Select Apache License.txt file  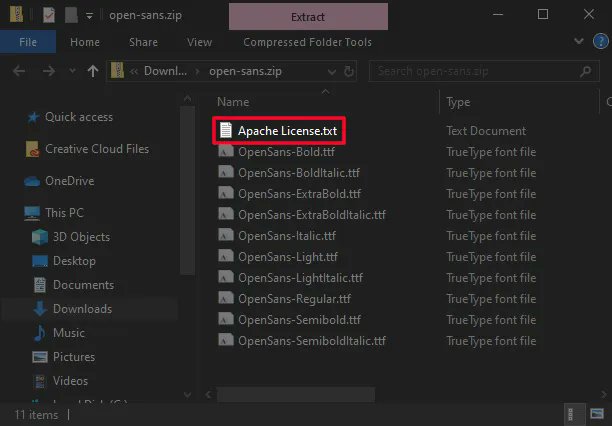point(287,131)
